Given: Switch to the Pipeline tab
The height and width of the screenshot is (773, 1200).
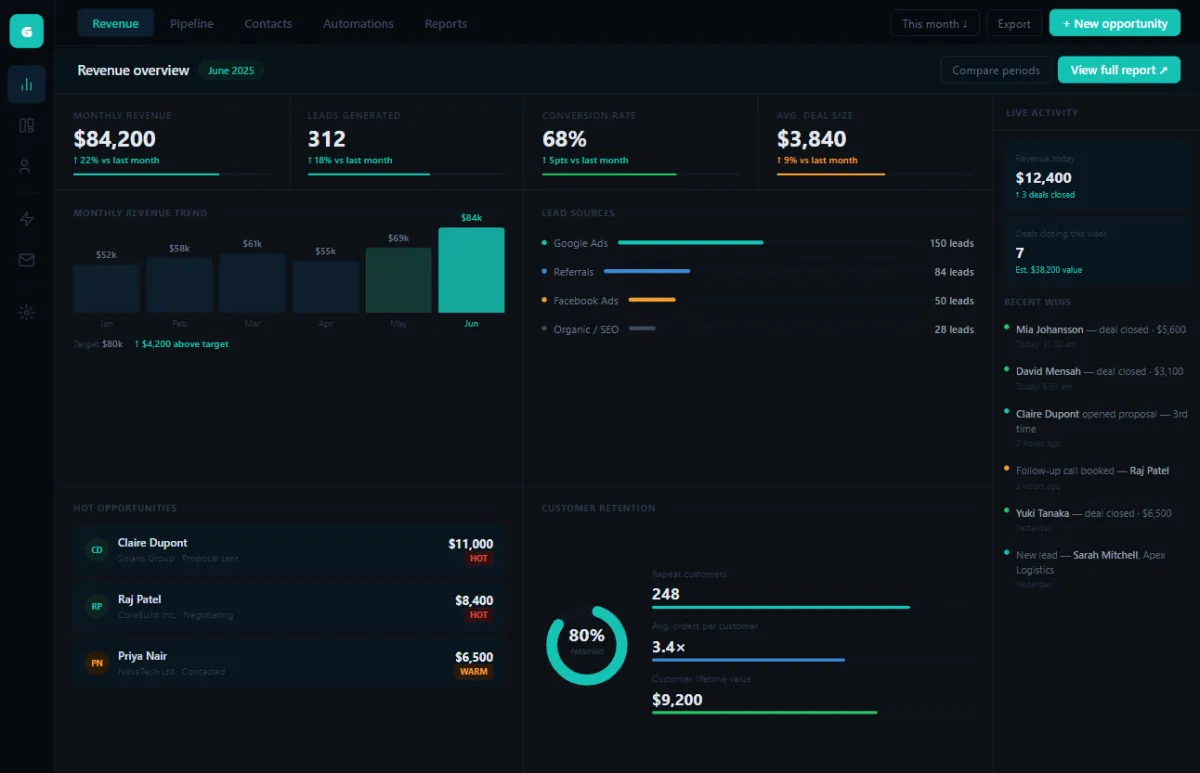Looking at the screenshot, I should tap(191, 23).
